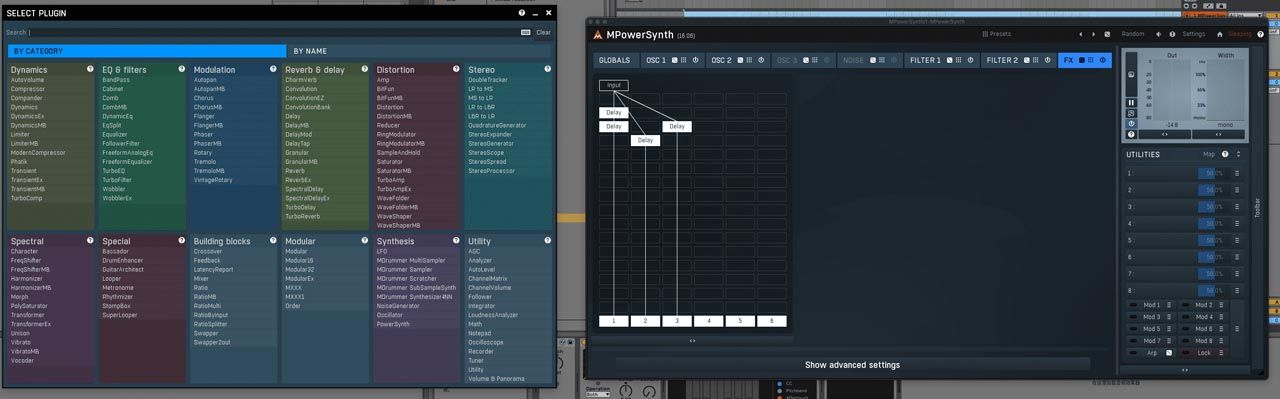Adjust multiparameter 4 slider at 50%
Screen dimensions: 1280x399
coord(1214,223)
